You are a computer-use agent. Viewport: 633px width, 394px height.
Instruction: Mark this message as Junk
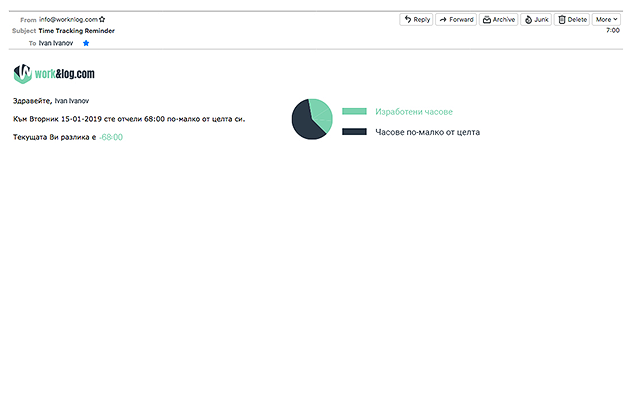536,19
